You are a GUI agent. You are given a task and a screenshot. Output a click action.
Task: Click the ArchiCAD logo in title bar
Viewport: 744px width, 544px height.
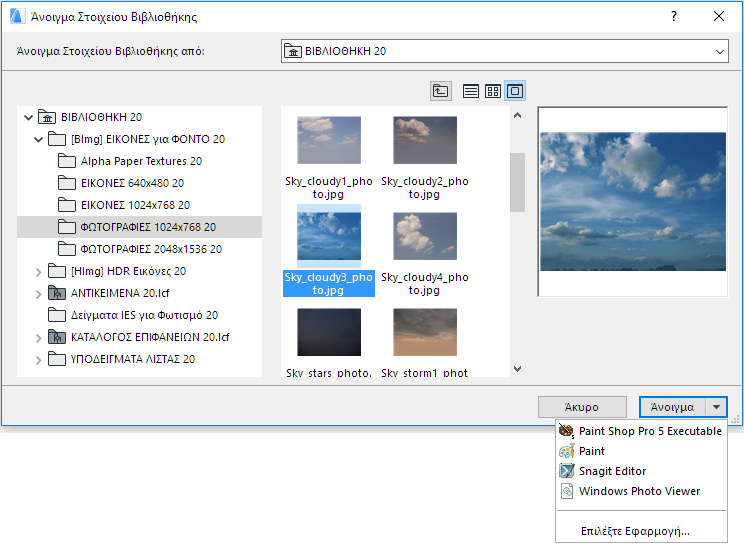[x=18, y=17]
